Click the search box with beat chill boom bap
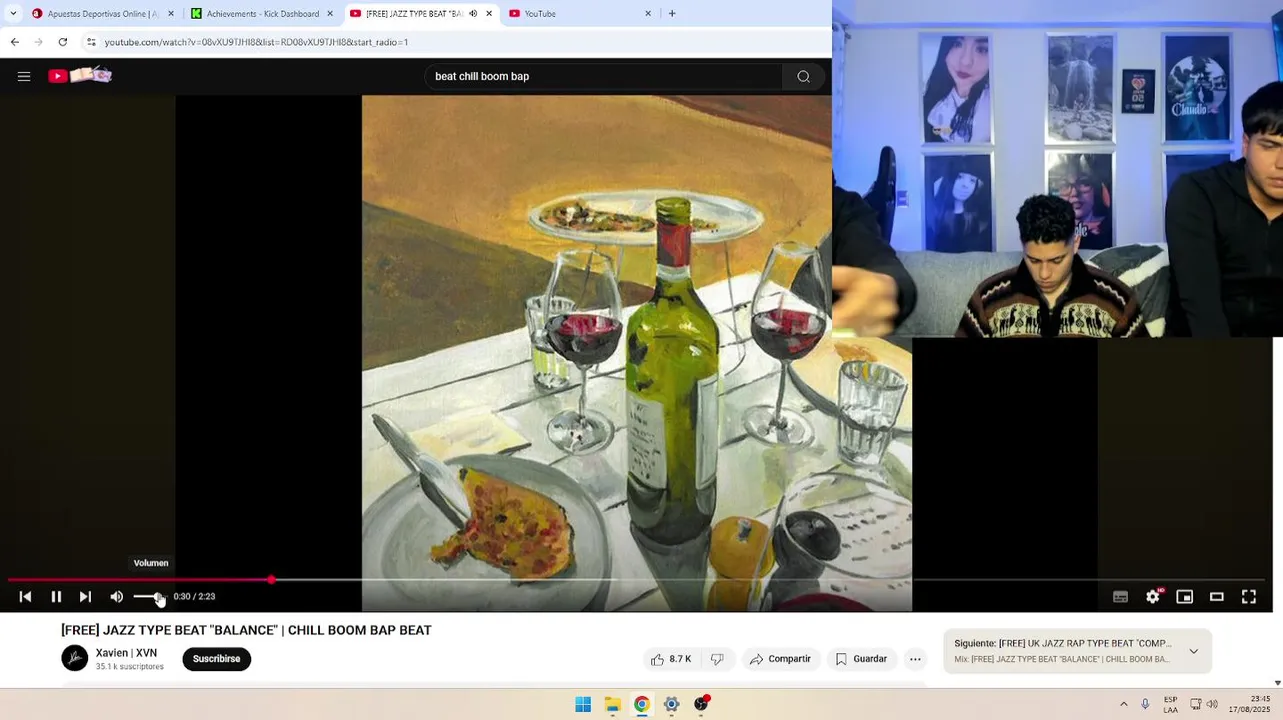Image resolution: width=1283 pixels, height=720 pixels. [x=603, y=76]
